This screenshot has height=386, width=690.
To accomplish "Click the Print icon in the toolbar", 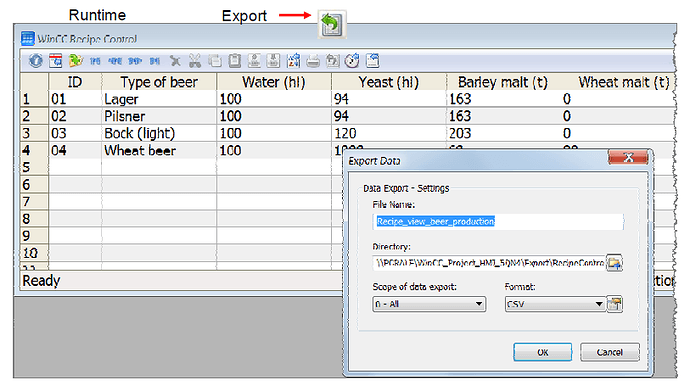I will tap(313, 61).
